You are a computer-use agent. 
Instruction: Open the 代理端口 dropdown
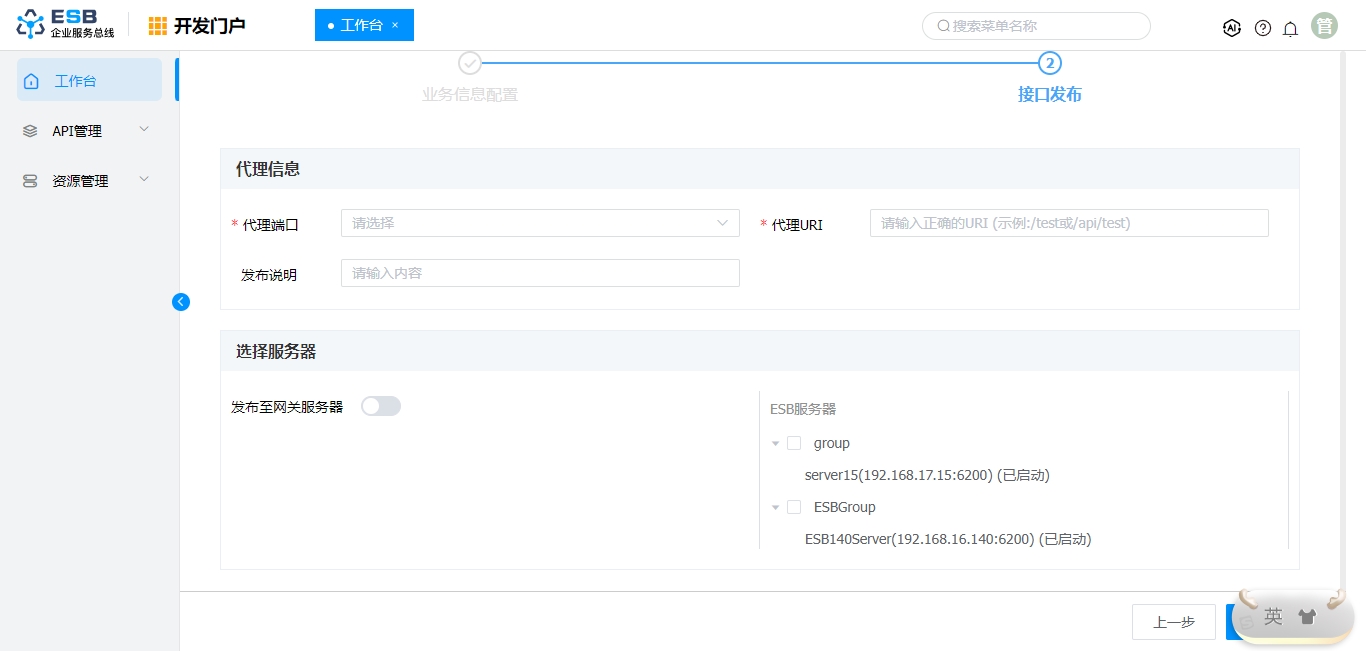(540, 223)
